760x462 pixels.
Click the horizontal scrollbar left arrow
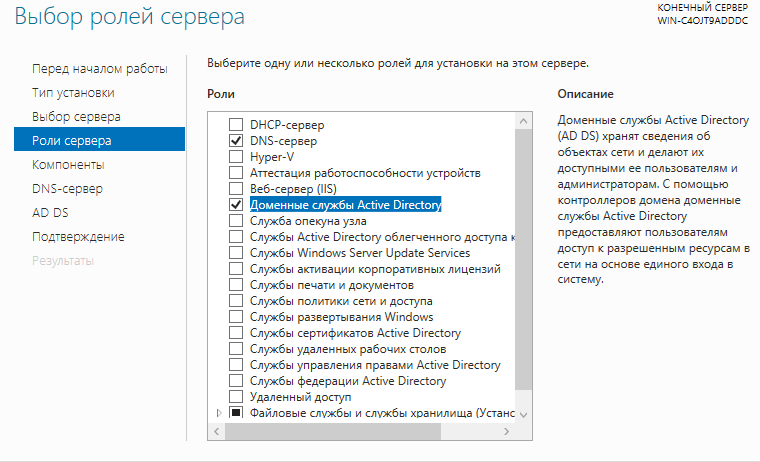pyautogui.click(x=217, y=431)
